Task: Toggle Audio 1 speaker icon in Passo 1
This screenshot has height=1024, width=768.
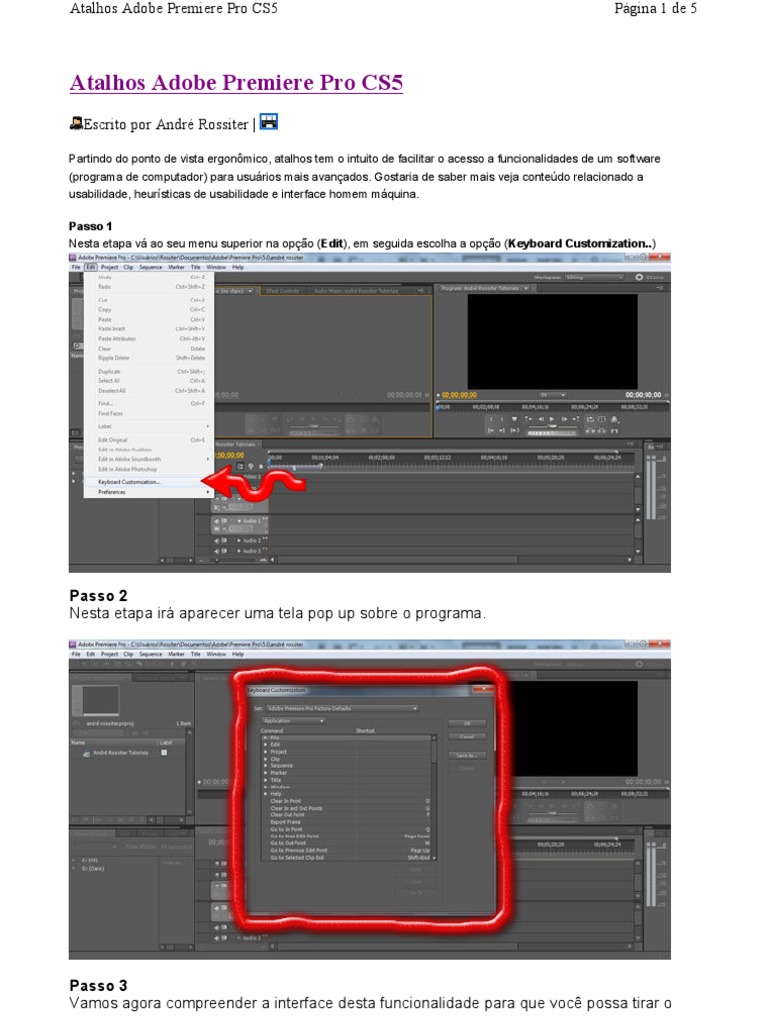Action: point(217,520)
